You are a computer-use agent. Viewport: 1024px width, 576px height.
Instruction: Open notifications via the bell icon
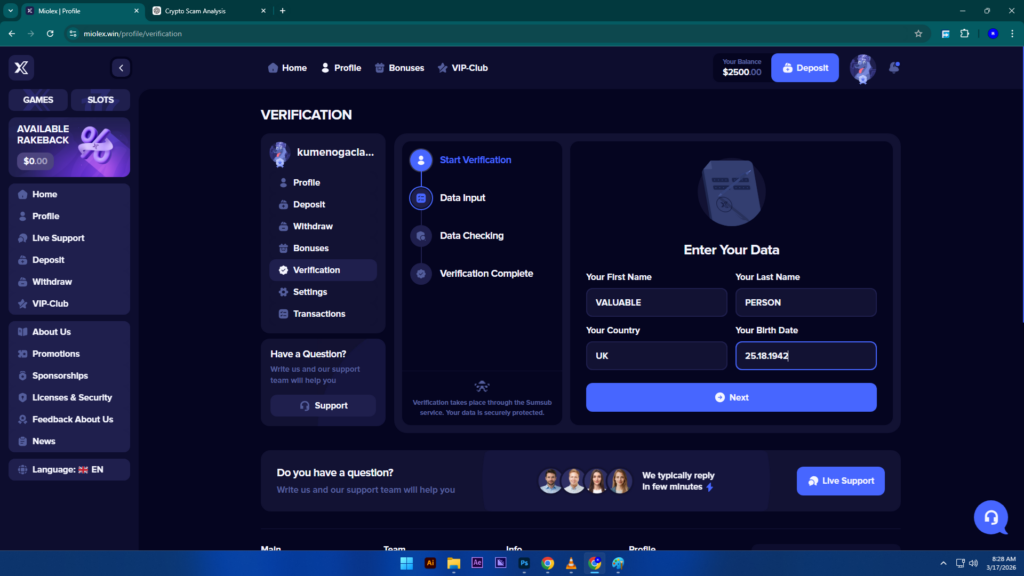894,67
